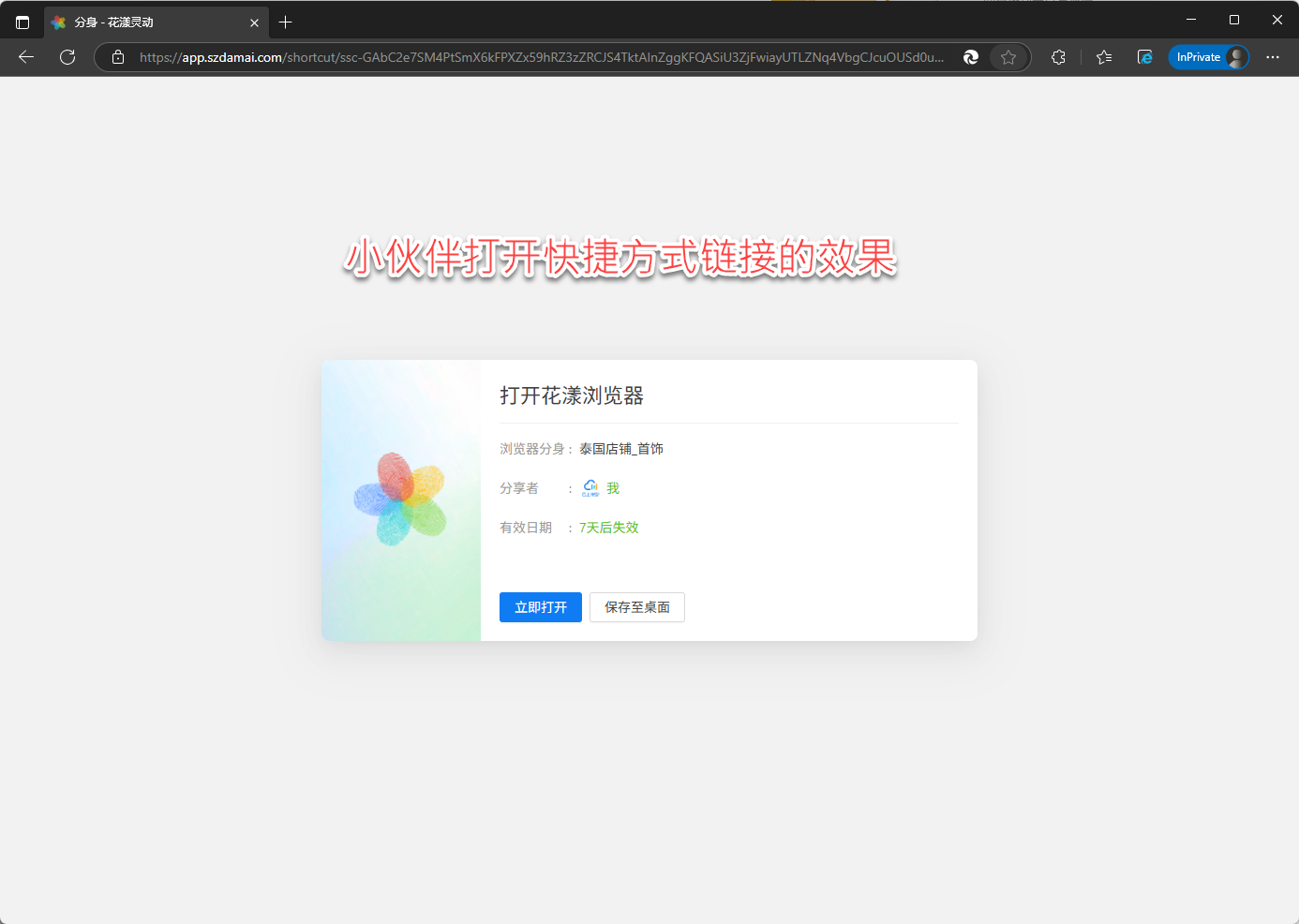The height and width of the screenshot is (924, 1299).
Task: Click the sharer name 我
Action: point(613,488)
